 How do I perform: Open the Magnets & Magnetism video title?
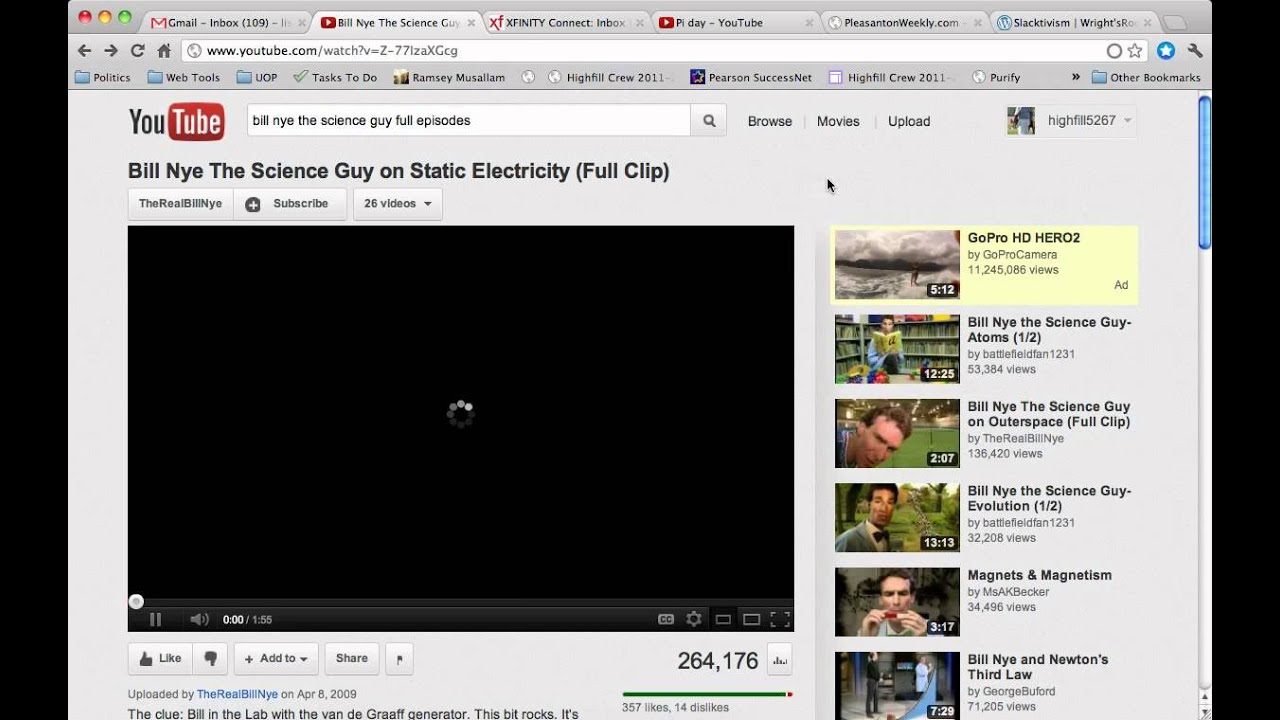(x=1040, y=575)
